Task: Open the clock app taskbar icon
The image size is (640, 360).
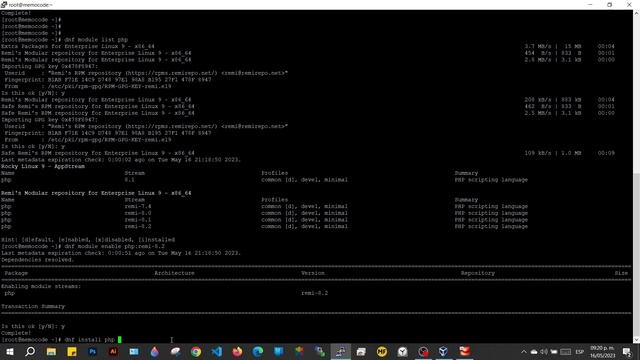Action: pyautogui.click(x=402, y=351)
